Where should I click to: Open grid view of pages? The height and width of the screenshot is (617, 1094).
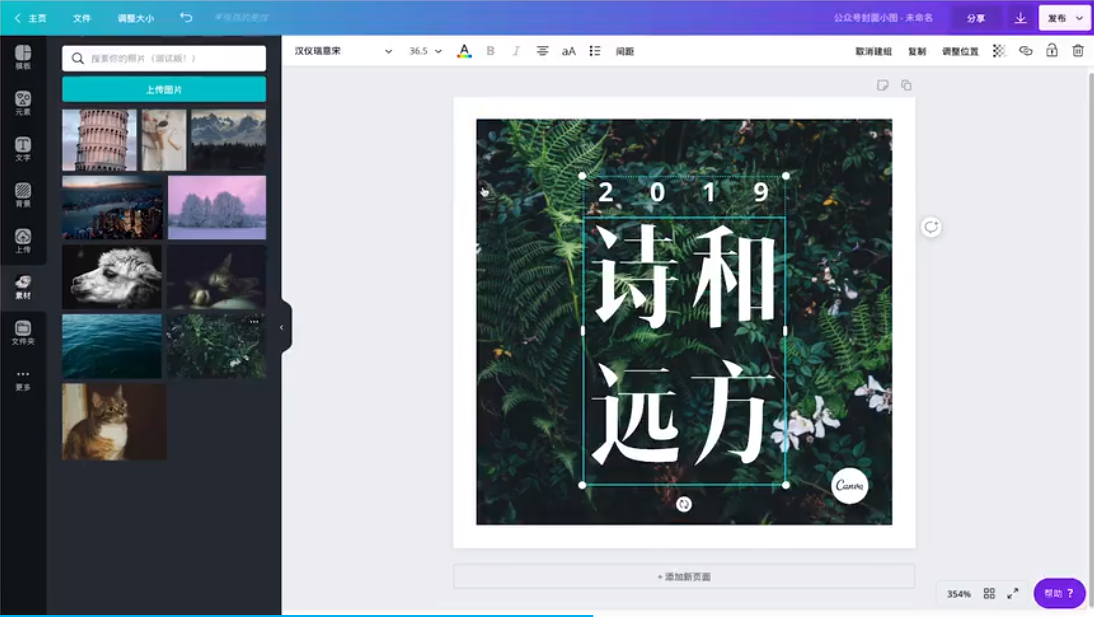[x=989, y=593]
